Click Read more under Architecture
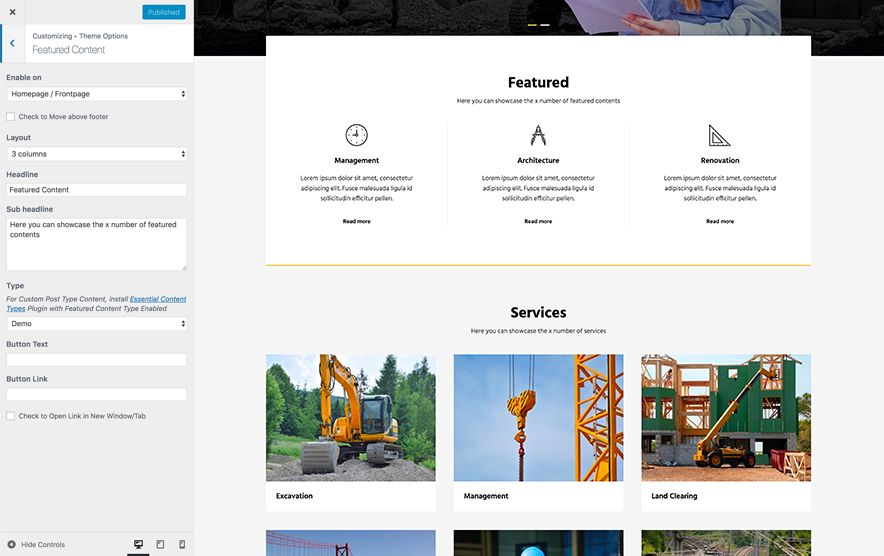Viewport: 884px width, 556px height. point(538,221)
